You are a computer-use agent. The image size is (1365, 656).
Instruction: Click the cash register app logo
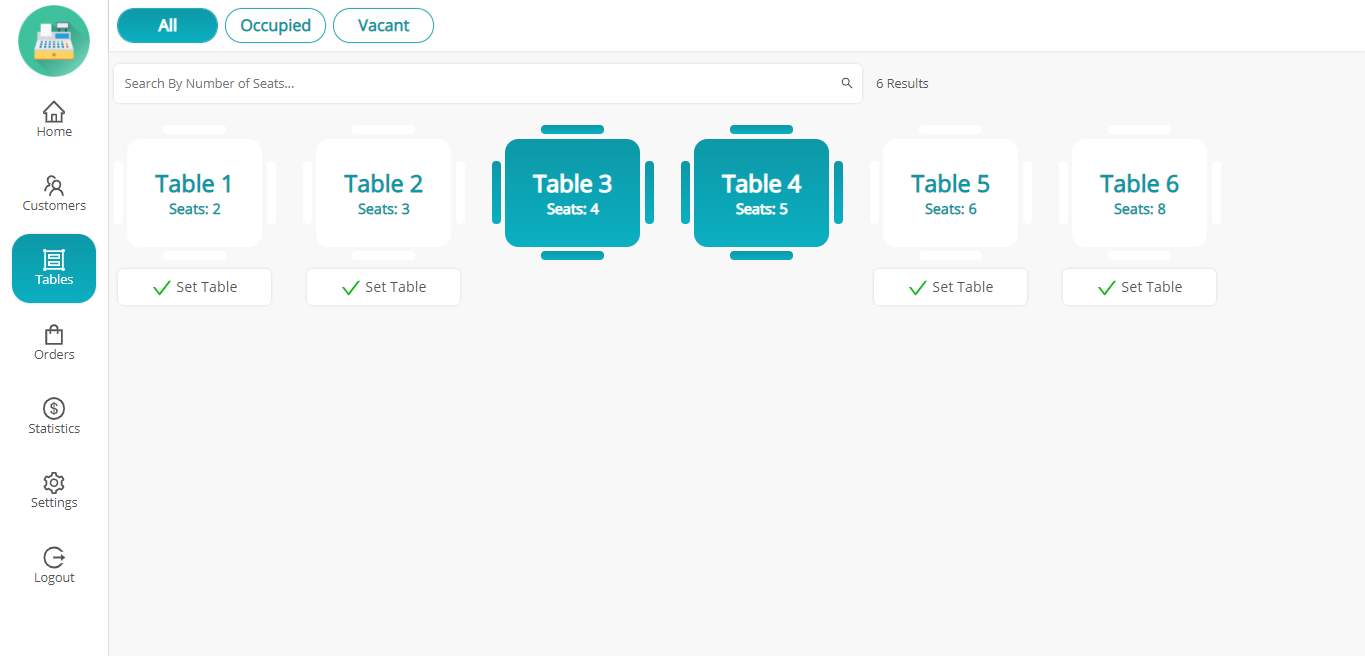54,41
